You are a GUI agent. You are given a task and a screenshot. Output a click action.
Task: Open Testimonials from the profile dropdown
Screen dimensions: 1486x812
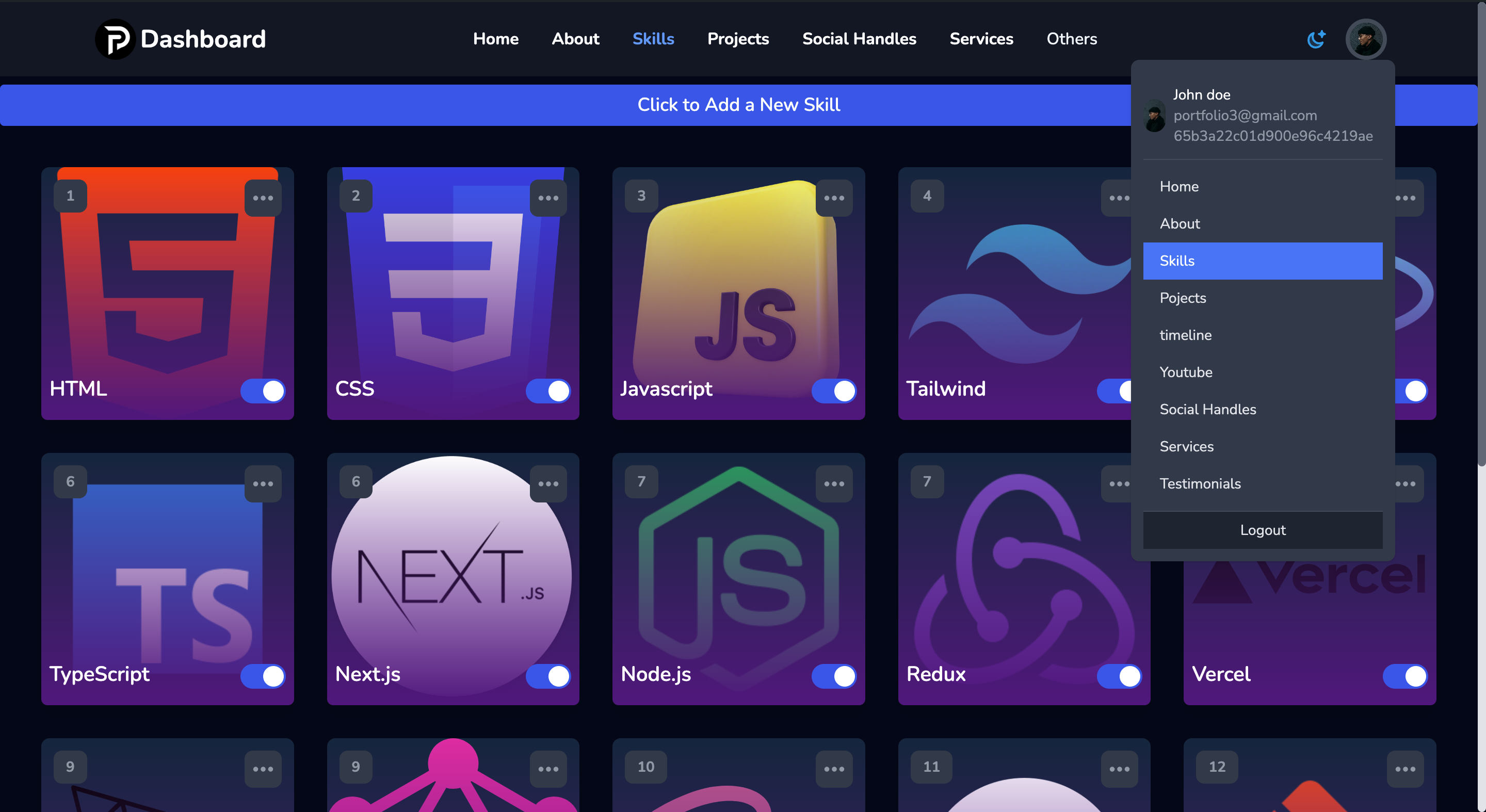[1263, 483]
